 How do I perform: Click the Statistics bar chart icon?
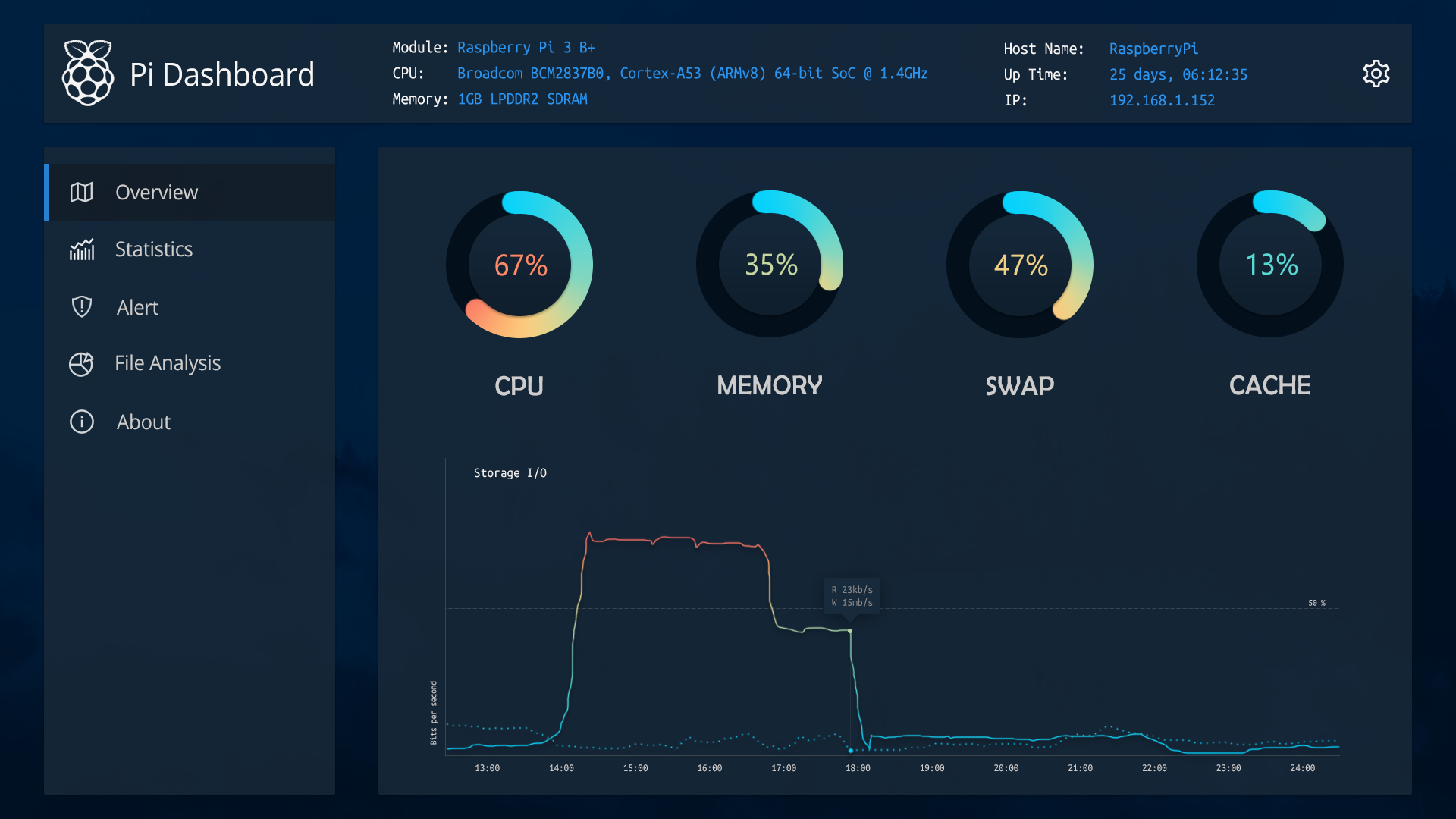pyautogui.click(x=82, y=249)
